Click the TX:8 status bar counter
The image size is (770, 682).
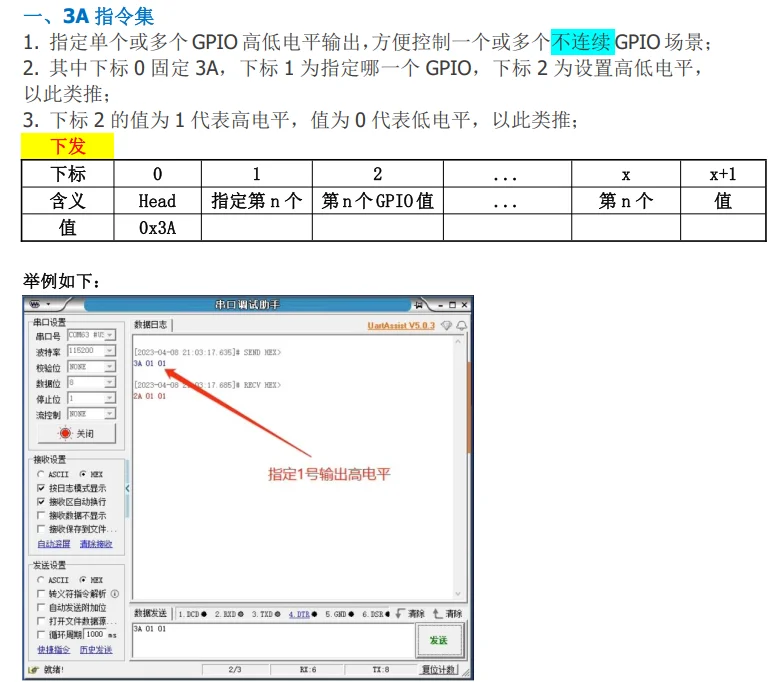point(381,670)
